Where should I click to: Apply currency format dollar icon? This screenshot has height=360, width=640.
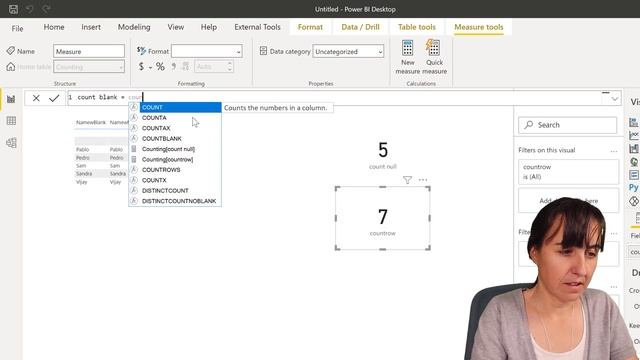[141, 67]
